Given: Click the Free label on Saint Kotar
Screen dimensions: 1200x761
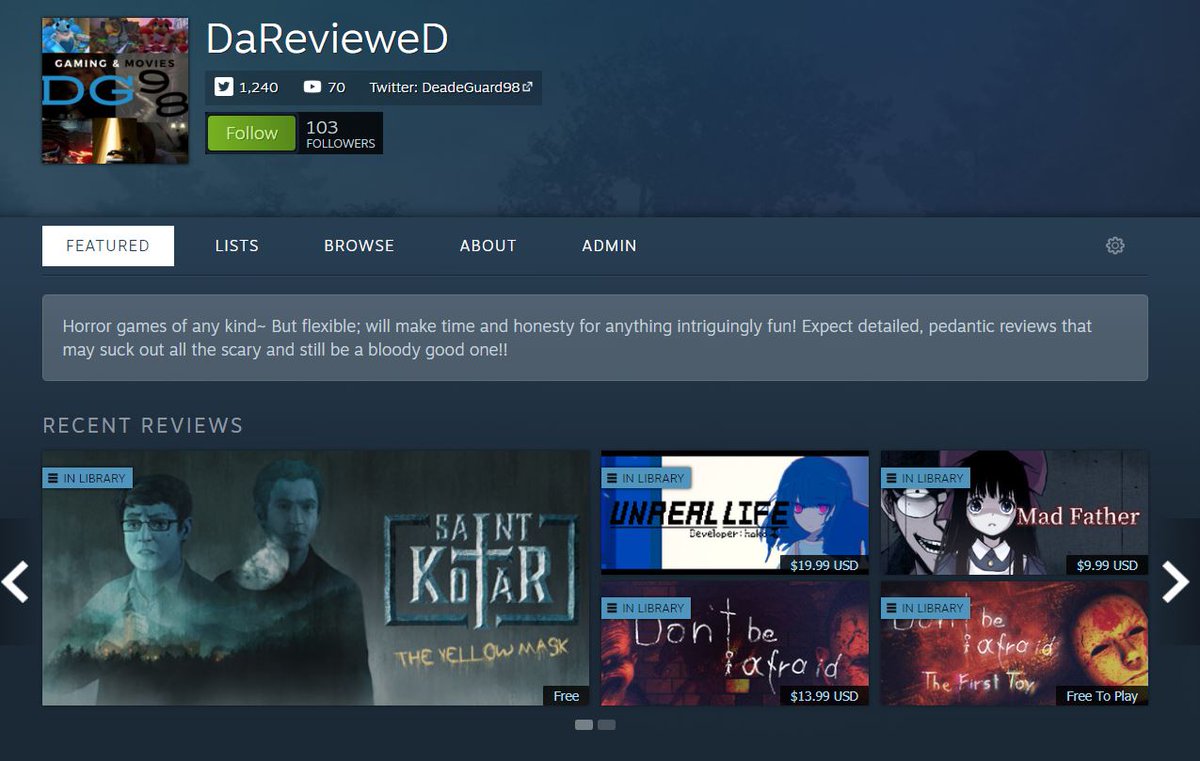Looking at the screenshot, I should [566, 696].
